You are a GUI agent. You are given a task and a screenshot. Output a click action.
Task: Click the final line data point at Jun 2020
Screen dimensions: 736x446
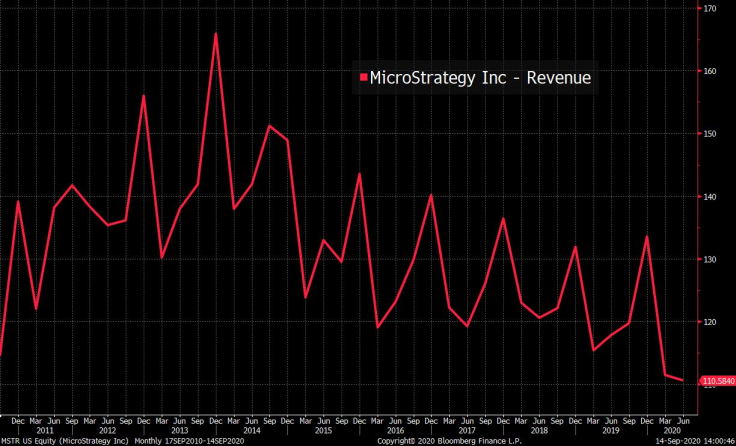click(x=682, y=380)
